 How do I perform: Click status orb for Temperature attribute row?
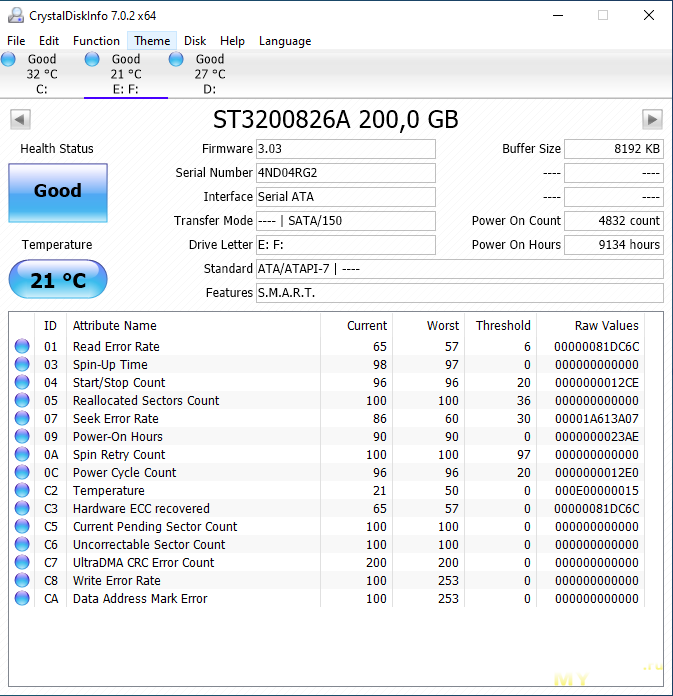22,490
